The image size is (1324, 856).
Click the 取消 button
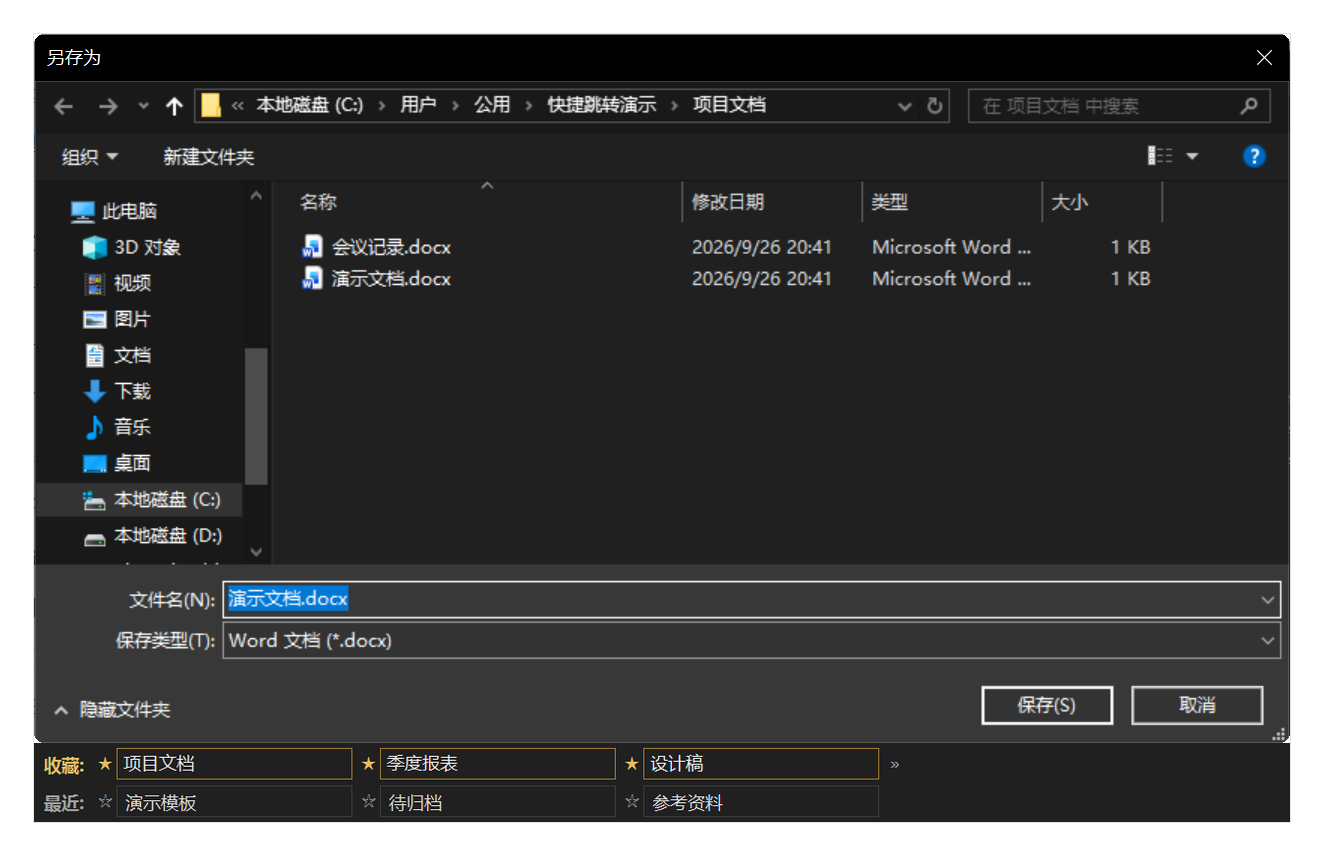pyautogui.click(x=1197, y=705)
